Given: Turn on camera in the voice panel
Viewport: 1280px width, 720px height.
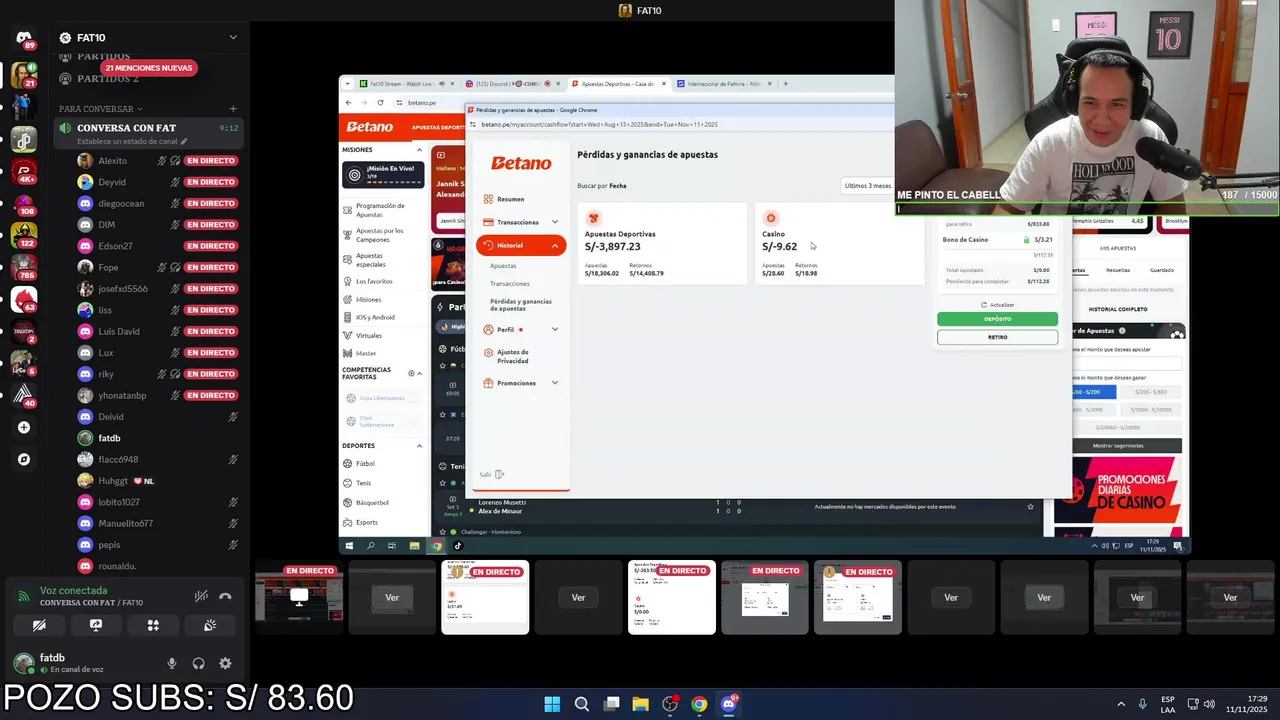Looking at the screenshot, I should (39, 625).
